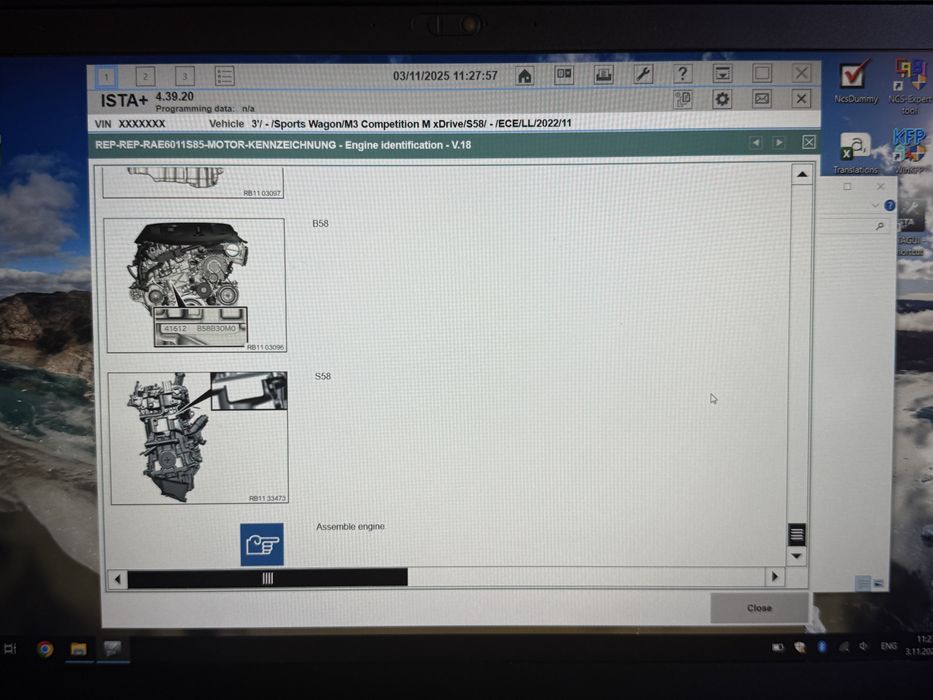This screenshot has height=700, width=933.
Task: Click the document copy icon beside gear
Action: [682, 99]
